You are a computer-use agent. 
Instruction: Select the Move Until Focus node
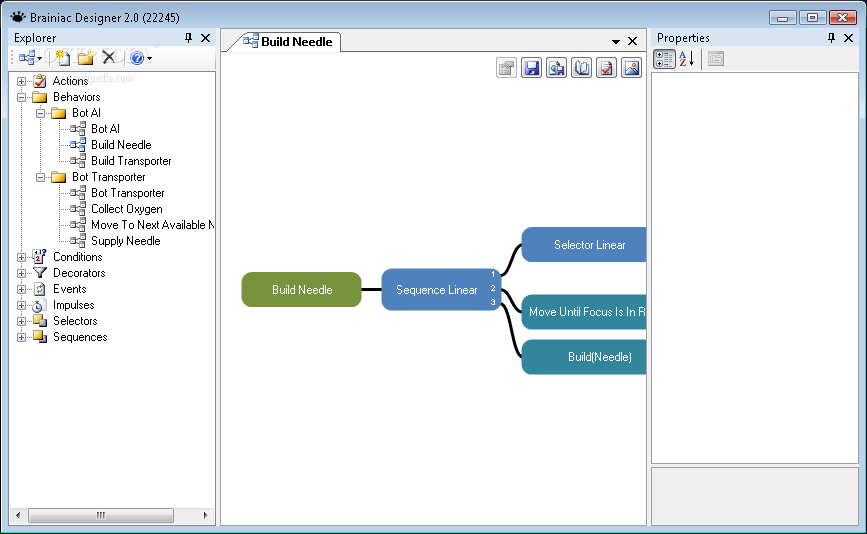584,312
